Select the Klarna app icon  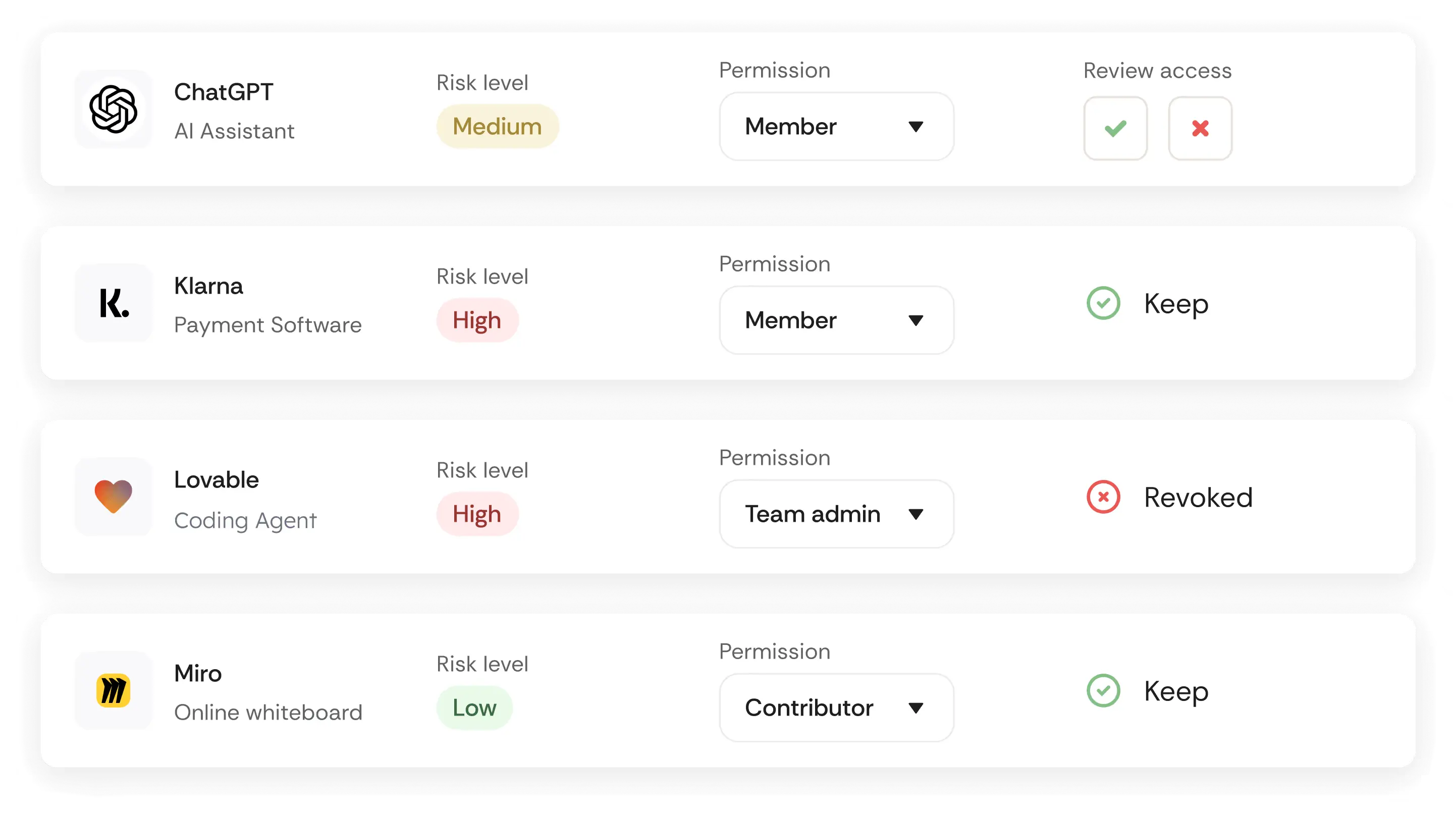tap(113, 303)
